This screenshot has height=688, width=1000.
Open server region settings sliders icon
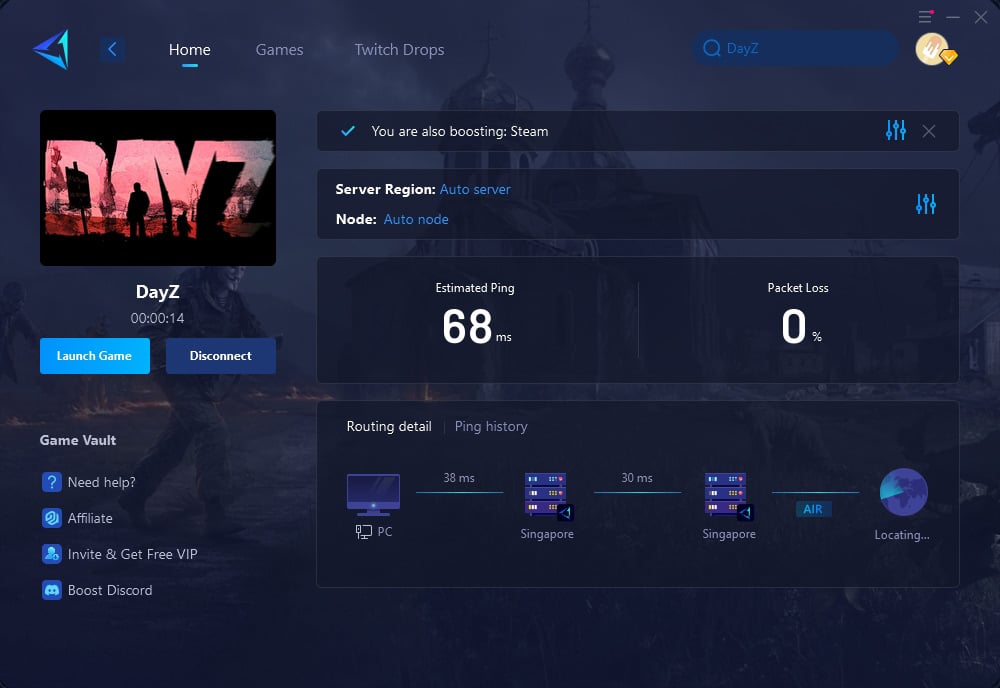[x=925, y=204]
